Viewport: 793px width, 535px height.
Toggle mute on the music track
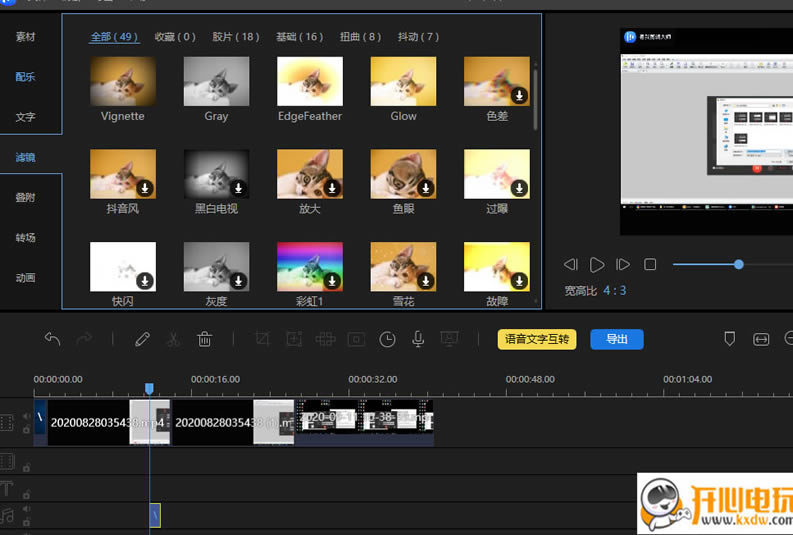[x=26, y=509]
